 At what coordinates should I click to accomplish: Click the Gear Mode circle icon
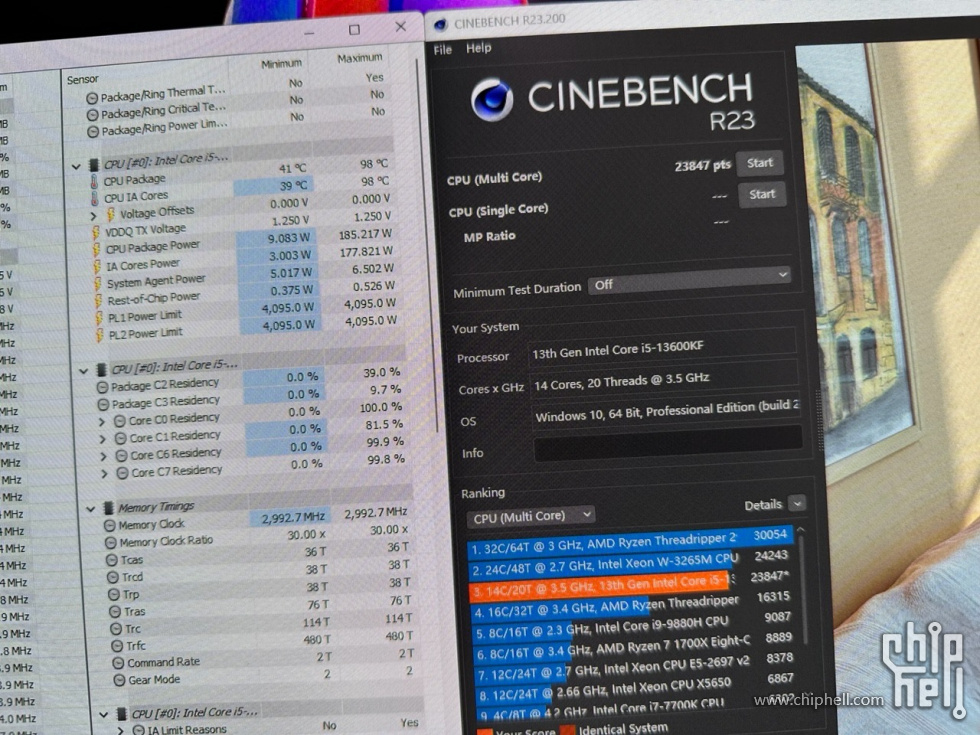[x=119, y=681]
